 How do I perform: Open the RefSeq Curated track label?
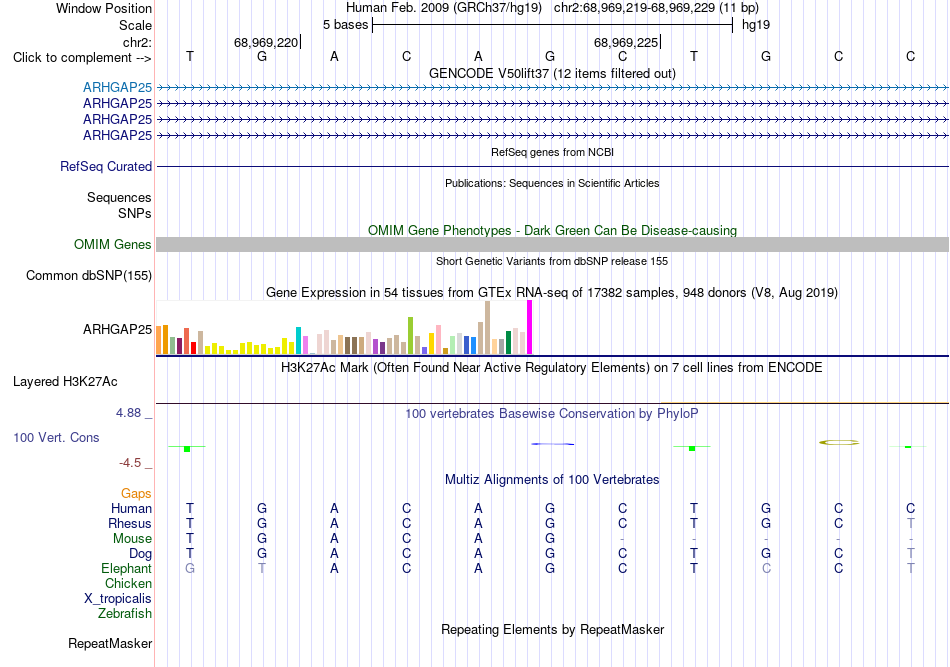click(106, 166)
